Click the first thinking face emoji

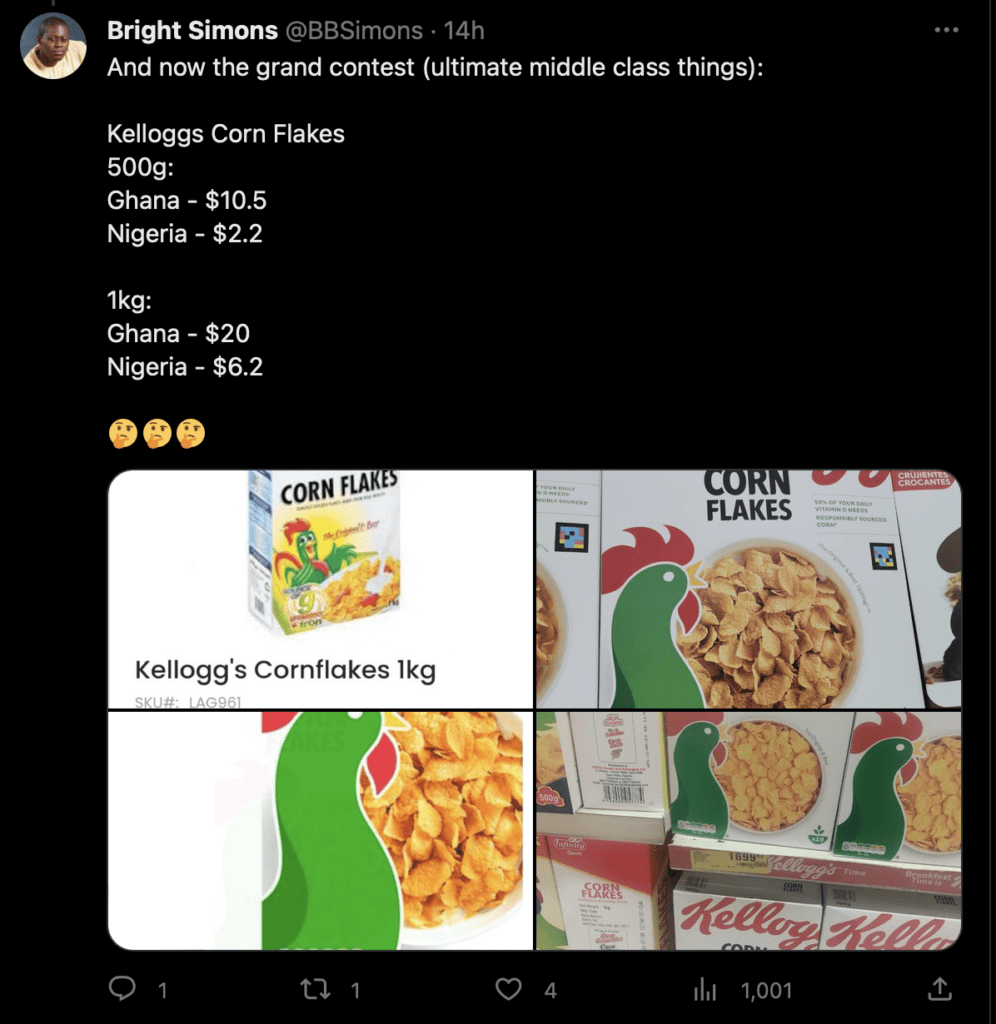click(x=122, y=434)
